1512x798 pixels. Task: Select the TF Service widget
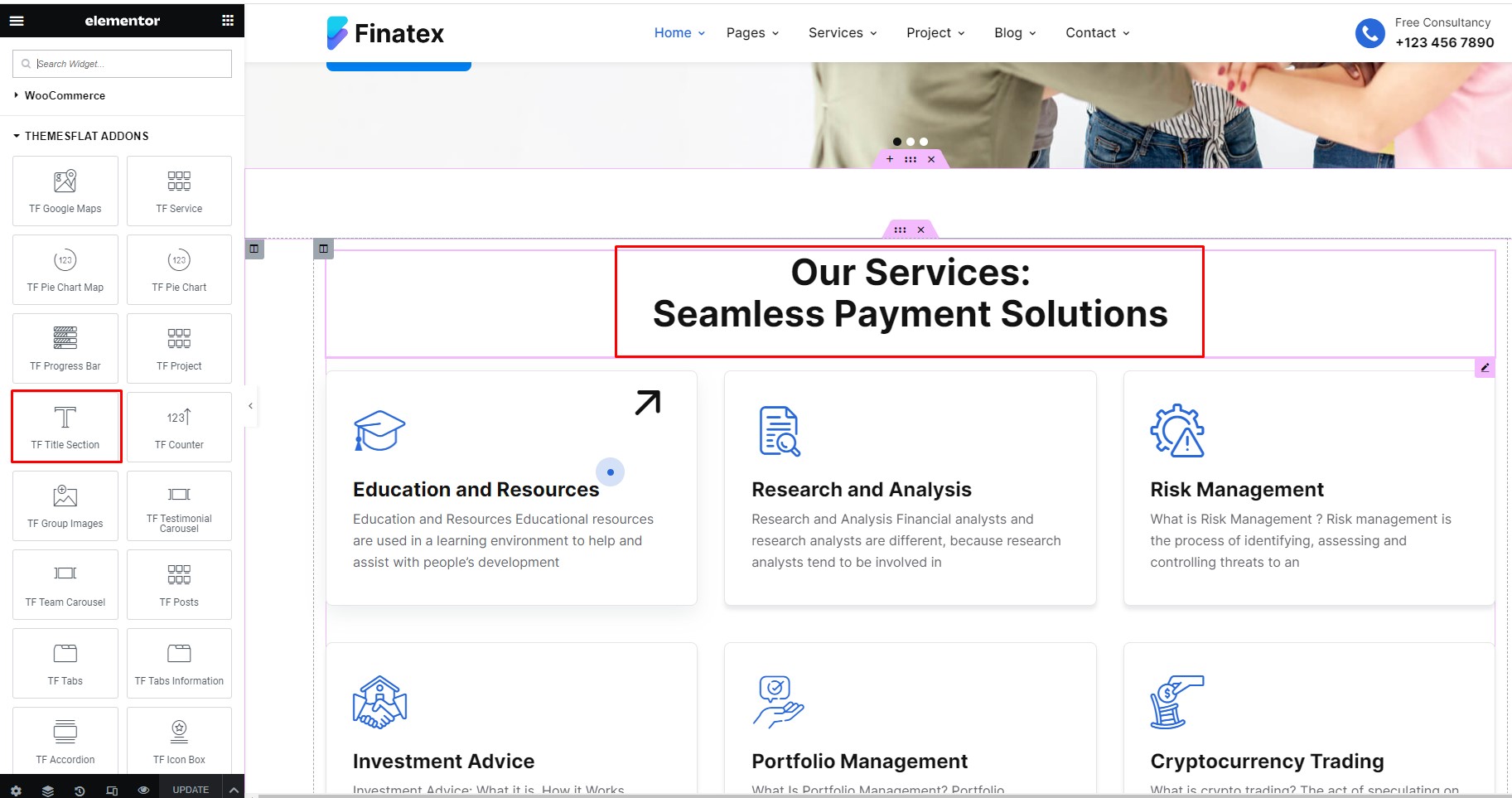click(179, 191)
